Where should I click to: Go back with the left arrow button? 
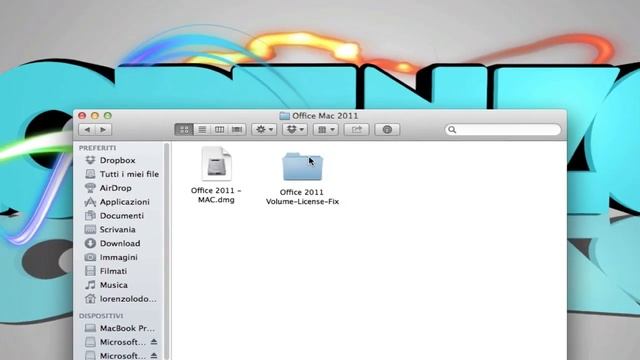[x=87, y=130]
